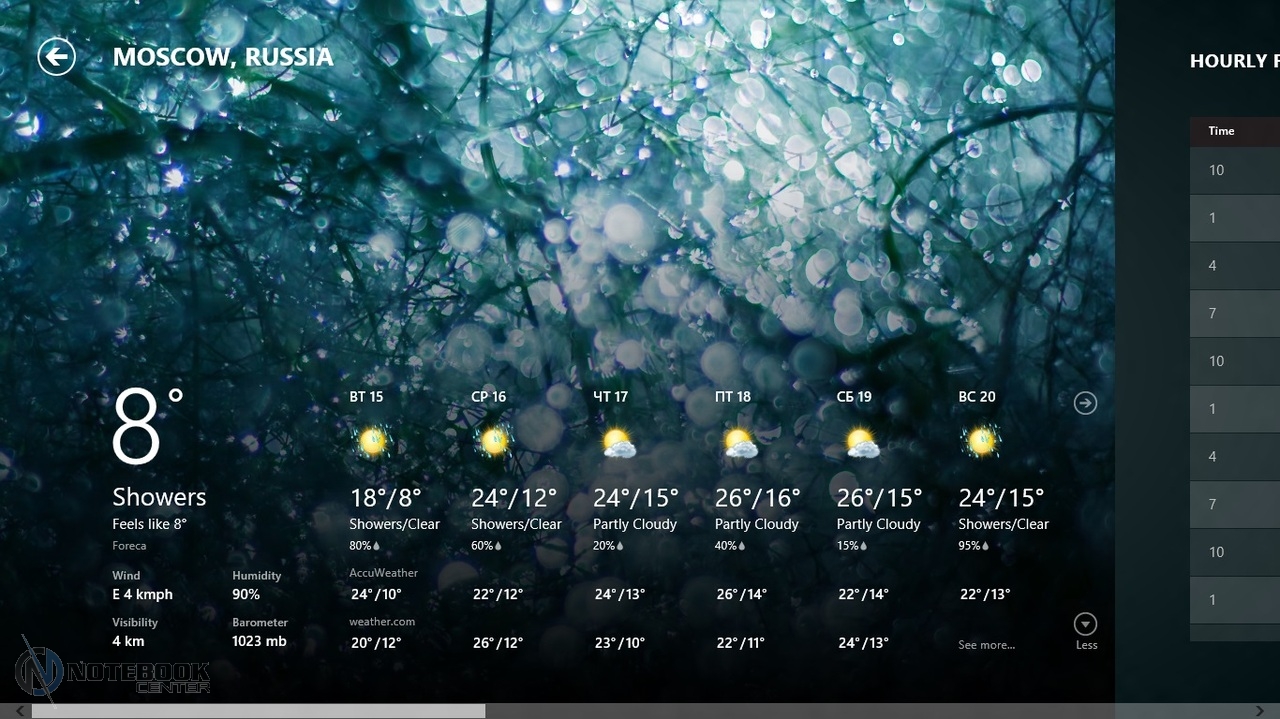Select the ВТ 15 day header
1280x719 pixels.
366,397
